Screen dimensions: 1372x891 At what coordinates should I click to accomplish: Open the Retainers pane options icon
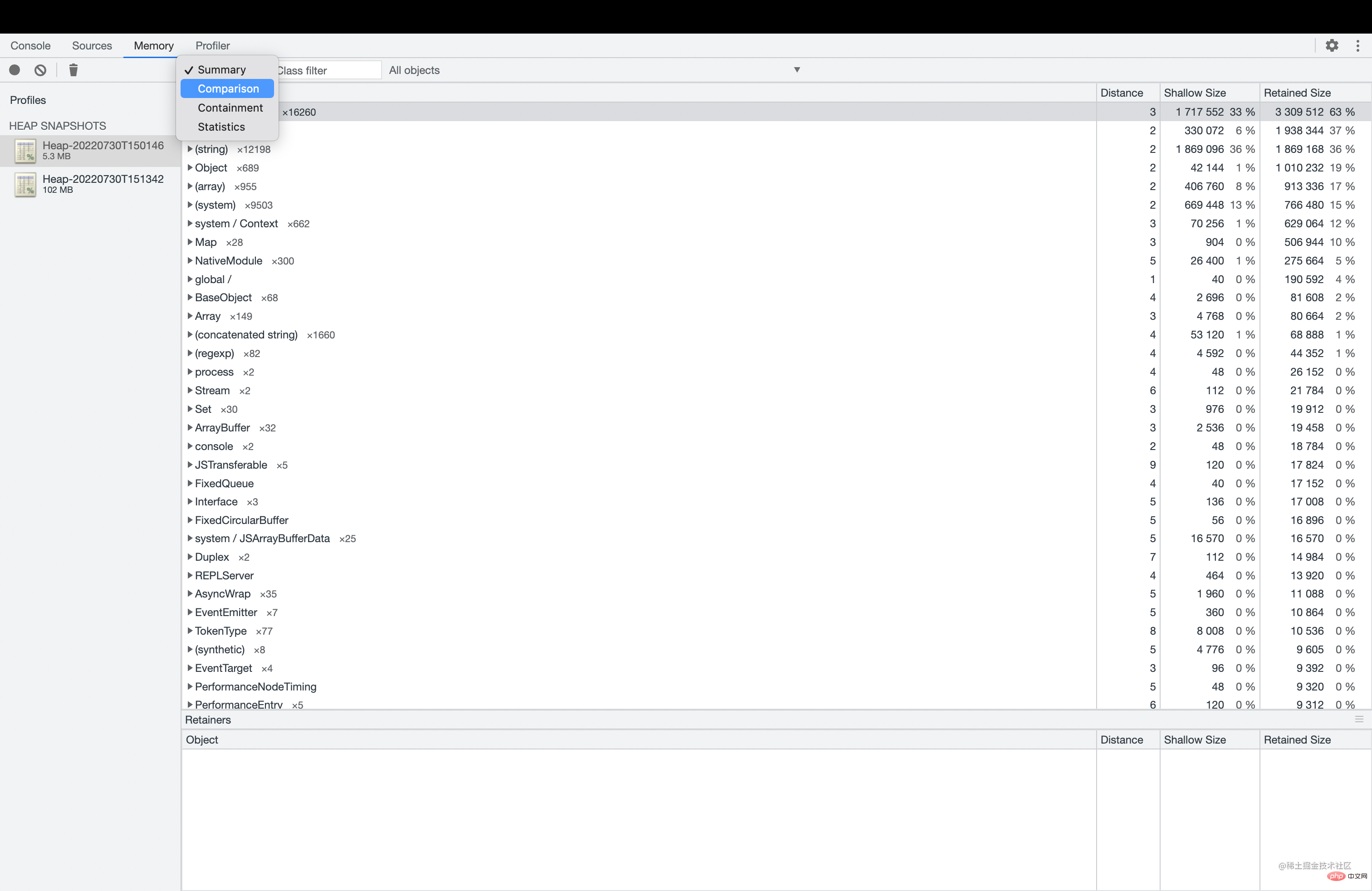[1359, 719]
